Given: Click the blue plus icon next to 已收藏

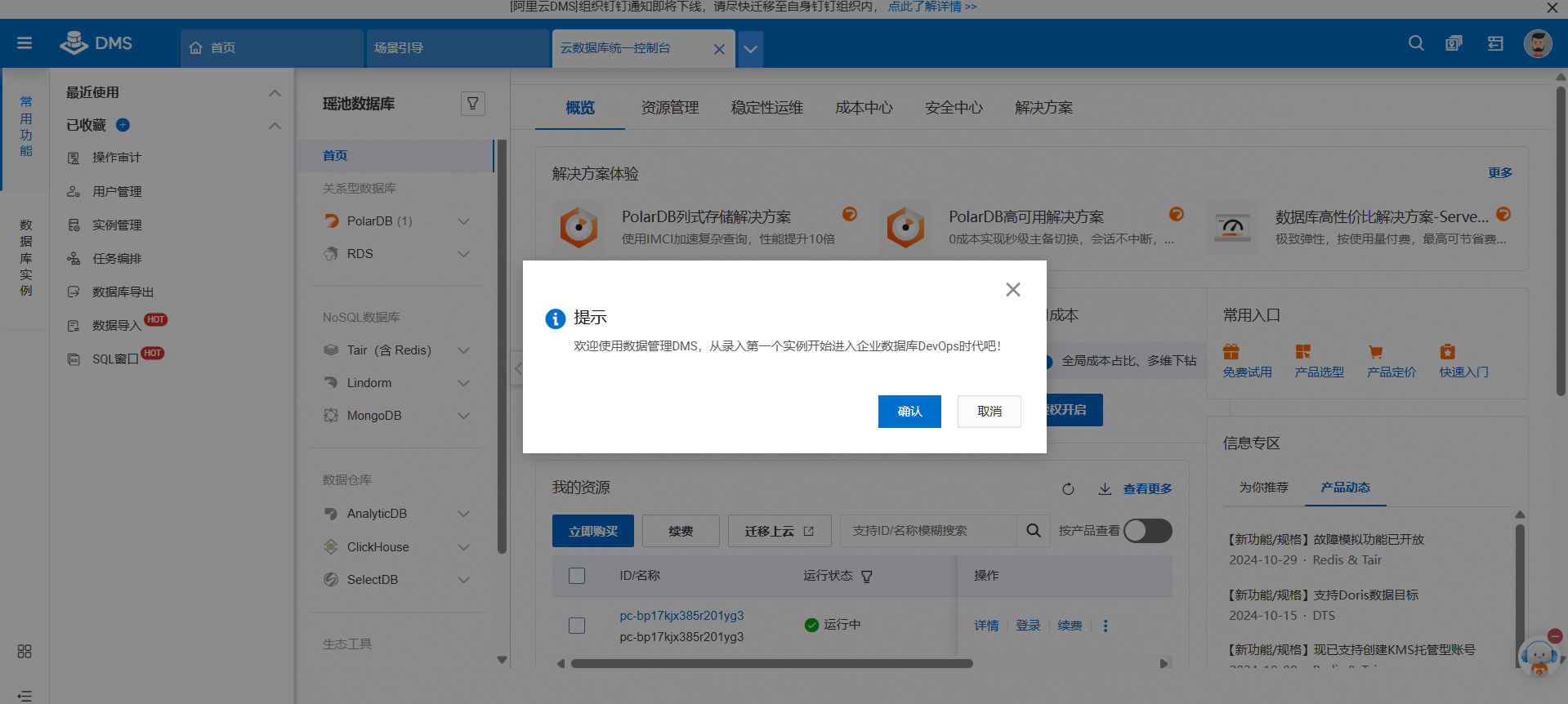Looking at the screenshot, I should coord(123,125).
